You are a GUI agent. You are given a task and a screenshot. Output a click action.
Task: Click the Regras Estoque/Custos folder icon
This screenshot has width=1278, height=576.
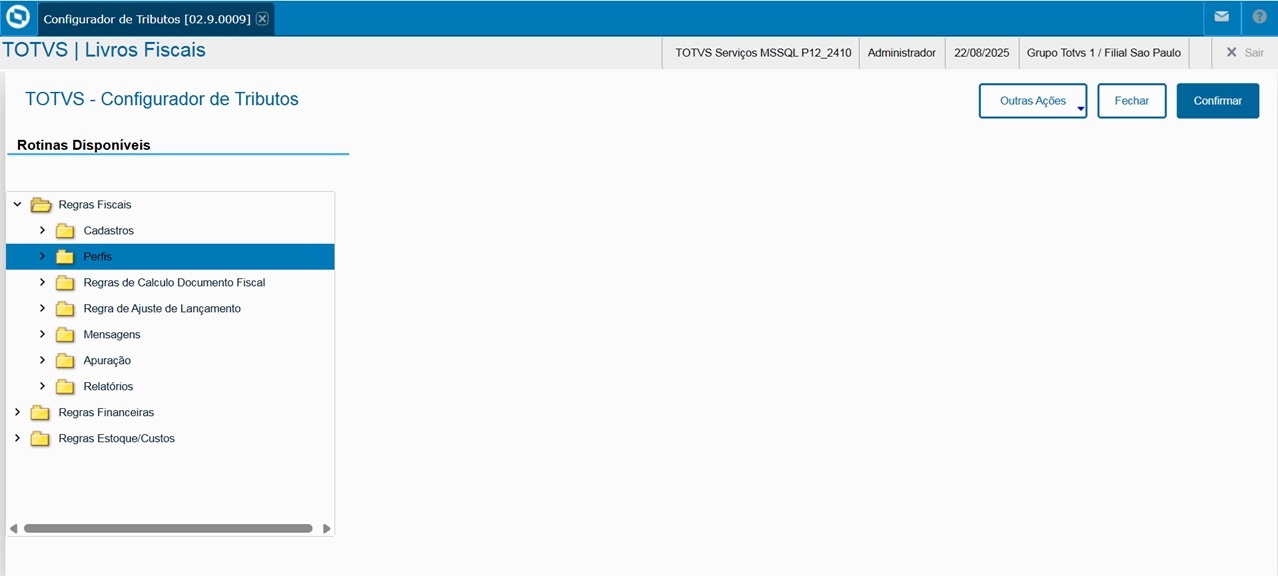coord(40,439)
